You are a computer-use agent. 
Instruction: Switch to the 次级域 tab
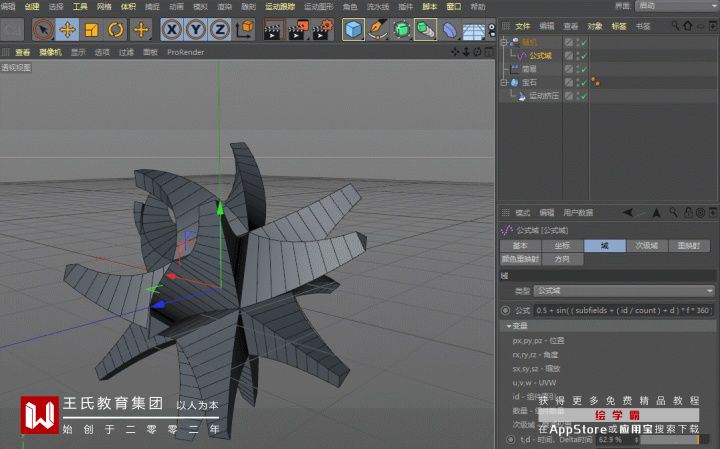pos(647,246)
